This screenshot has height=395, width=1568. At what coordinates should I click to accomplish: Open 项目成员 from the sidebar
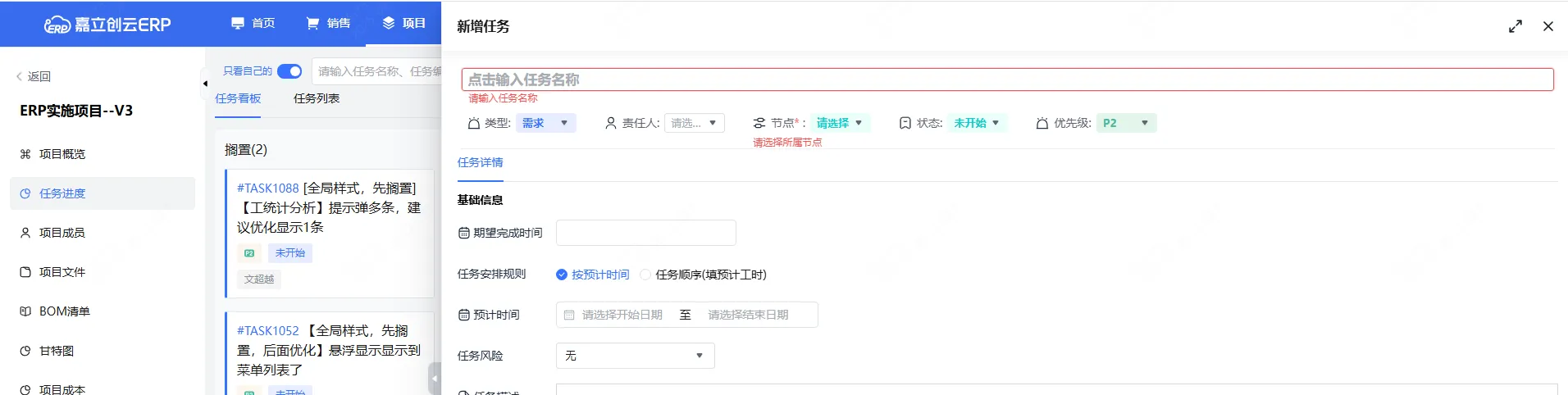tap(62, 233)
